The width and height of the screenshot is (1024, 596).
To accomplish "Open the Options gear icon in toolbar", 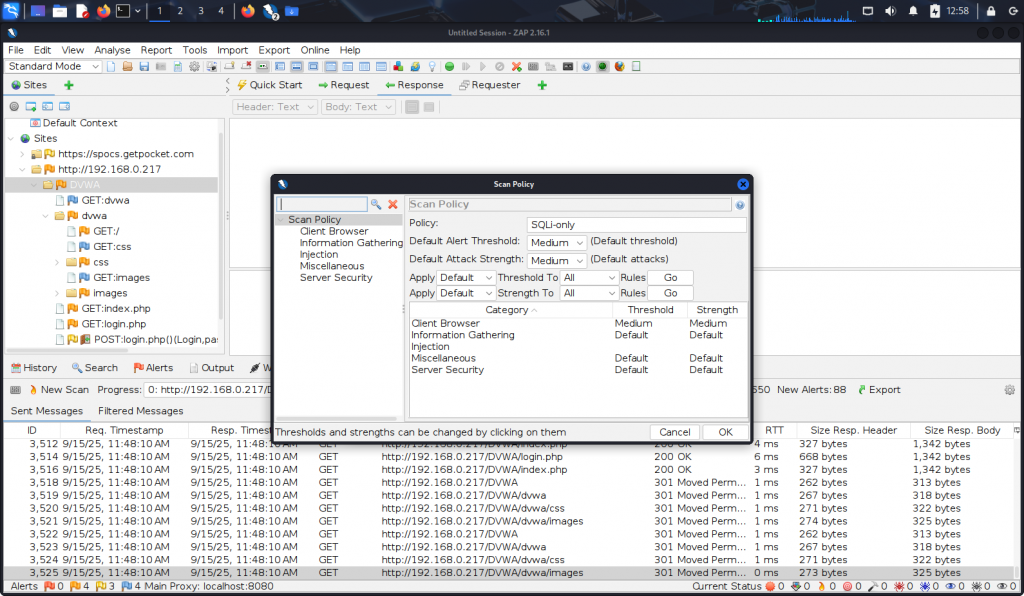I will coord(195,66).
